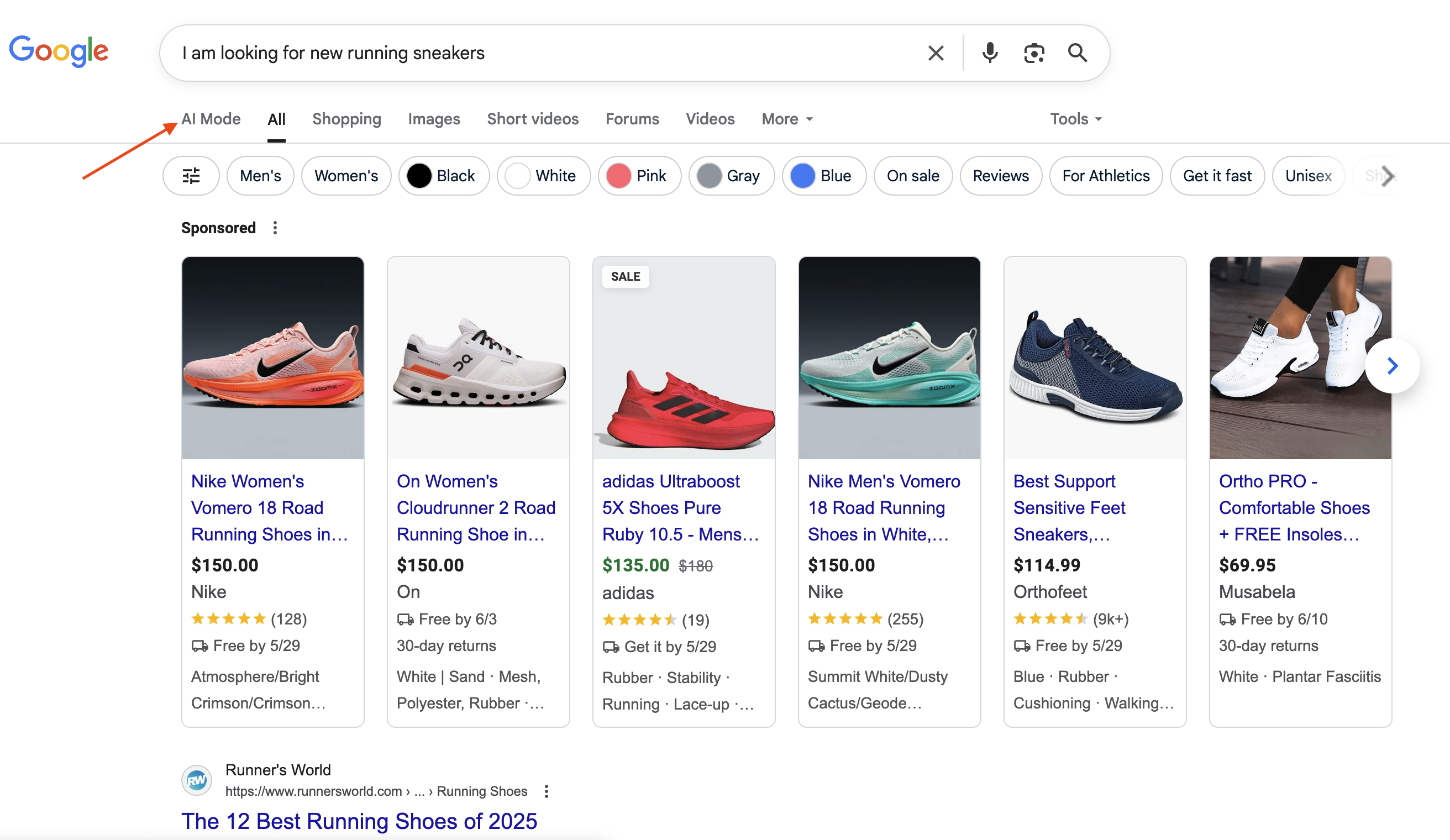Open teal Nike Men's Vomero image
1450x840 pixels.
tap(889, 358)
